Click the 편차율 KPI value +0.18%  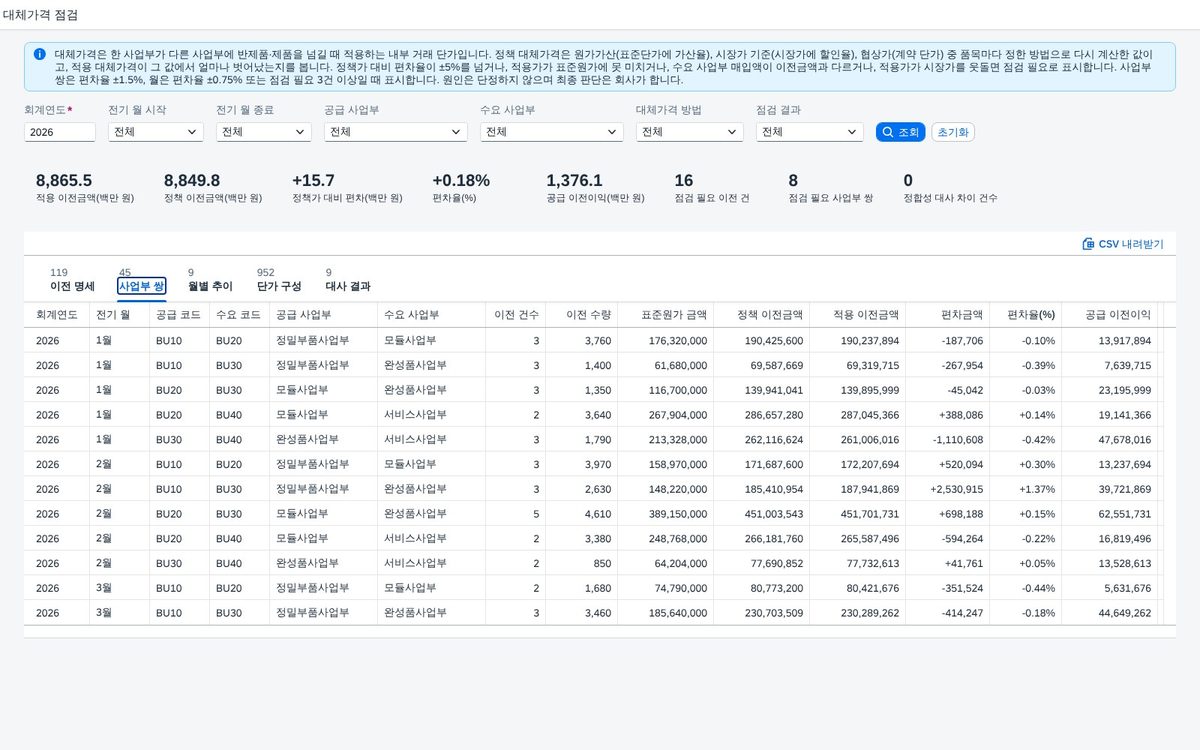click(x=461, y=181)
